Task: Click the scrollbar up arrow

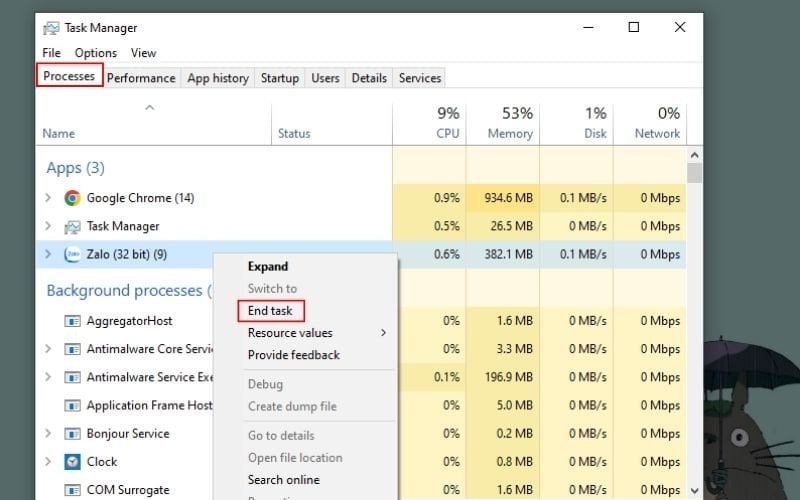Action: pyautogui.click(x=694, y=155)
